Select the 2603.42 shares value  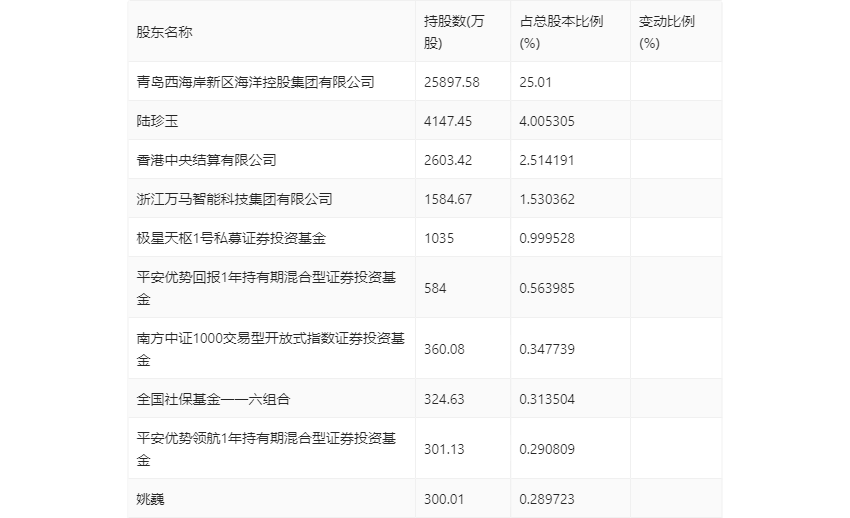point(448,160)
